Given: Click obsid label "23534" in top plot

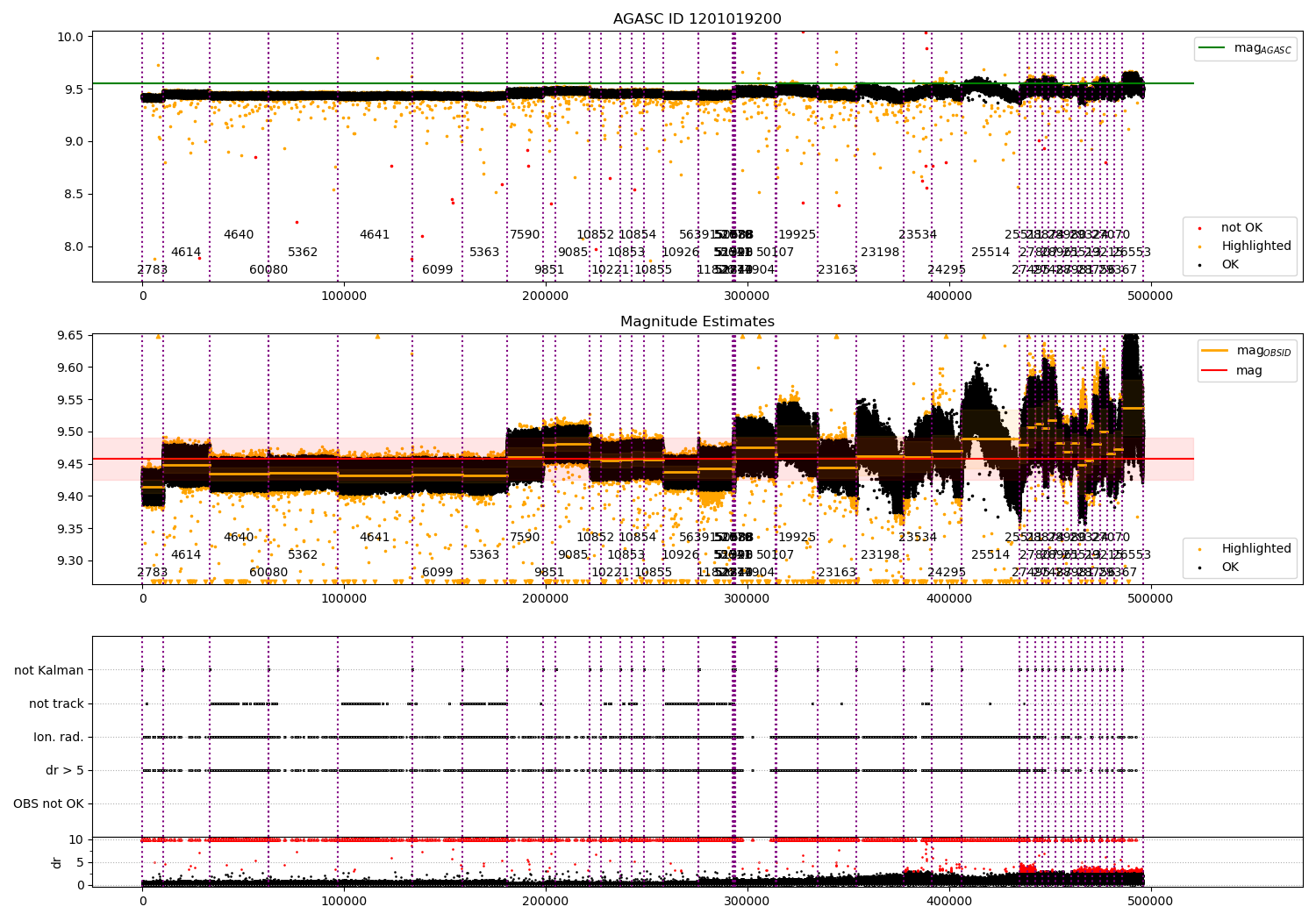Looking at the screenshot, I should coord(918,235).
